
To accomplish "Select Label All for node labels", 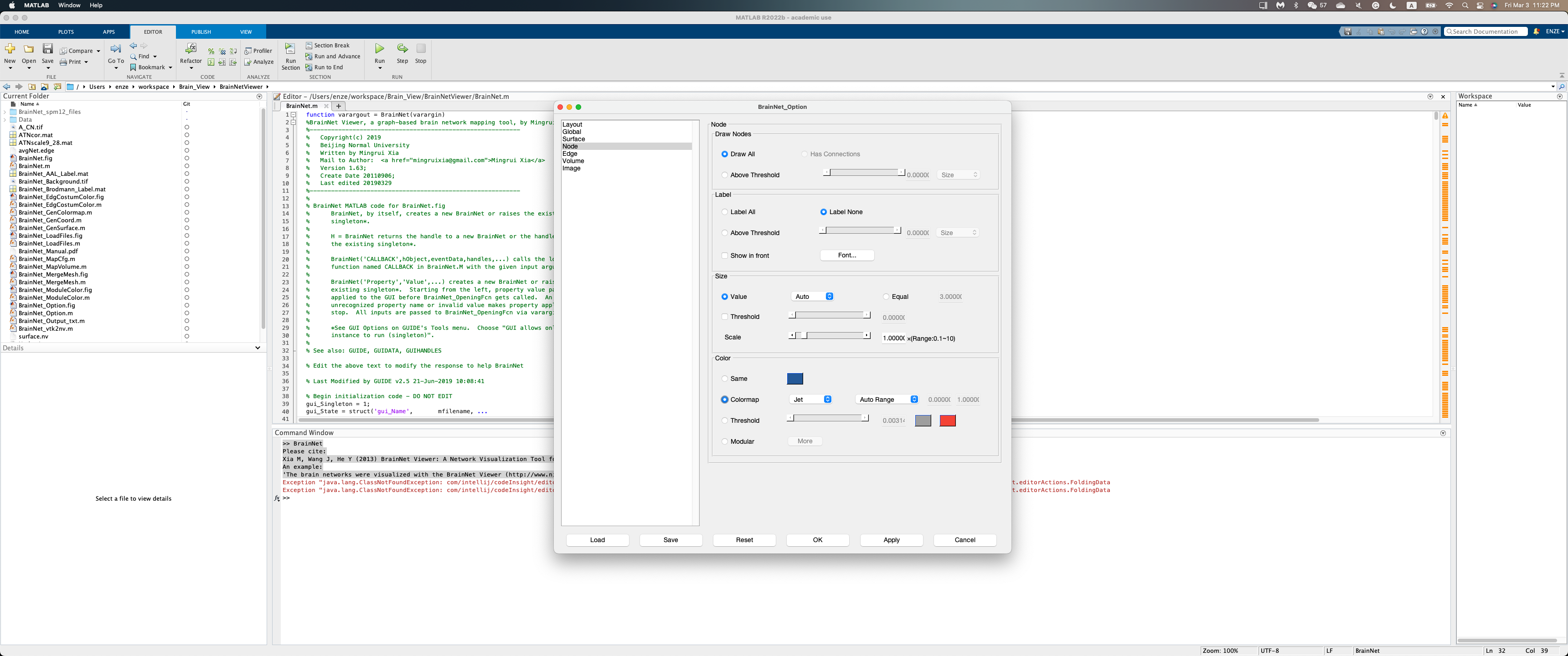I will (x=724, y=212).
